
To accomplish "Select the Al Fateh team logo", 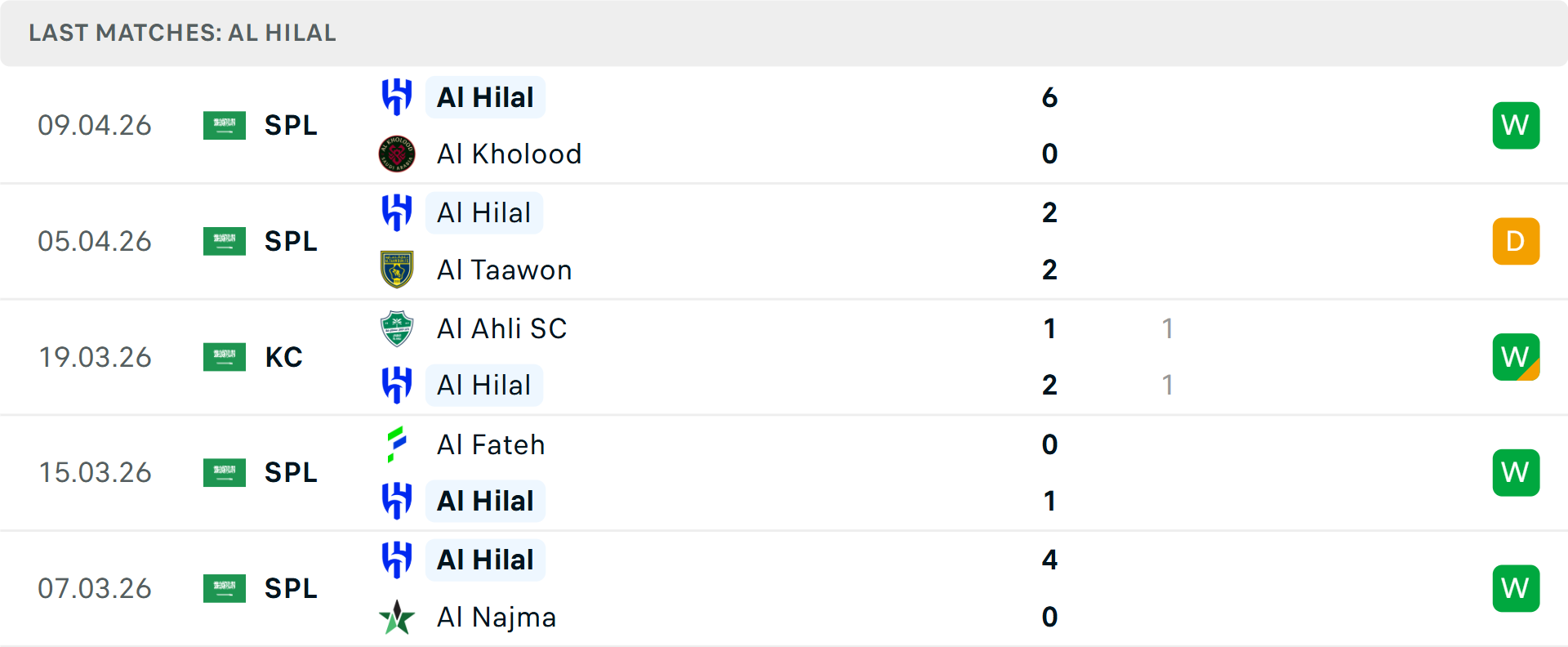I will [x=397, y=444].
